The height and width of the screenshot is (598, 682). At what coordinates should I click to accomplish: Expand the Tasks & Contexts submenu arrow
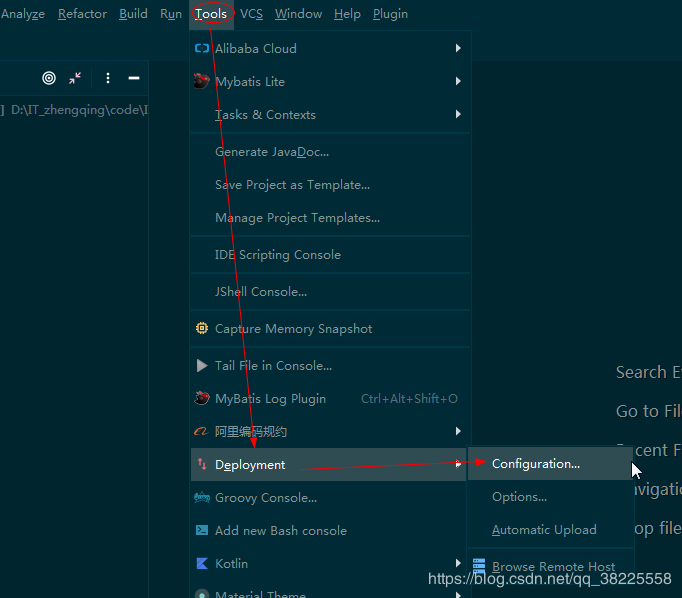pyautogui.click(x=458, y=114)
